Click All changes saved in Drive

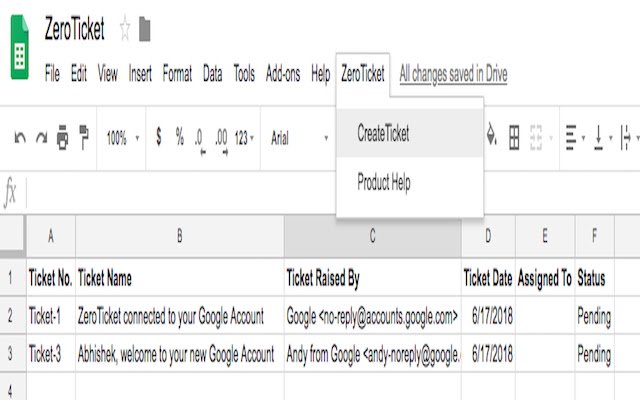click(x=453, y=74)
